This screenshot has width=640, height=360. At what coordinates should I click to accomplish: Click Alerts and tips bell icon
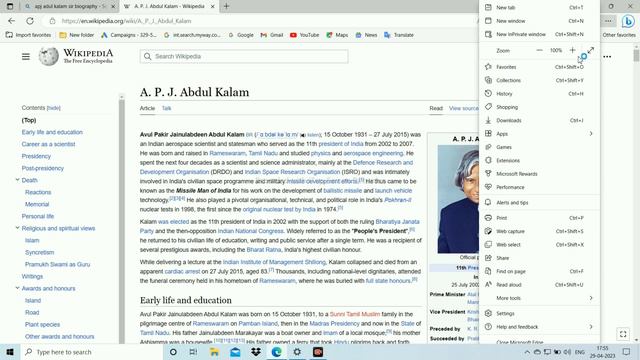[x=488, y=202]
